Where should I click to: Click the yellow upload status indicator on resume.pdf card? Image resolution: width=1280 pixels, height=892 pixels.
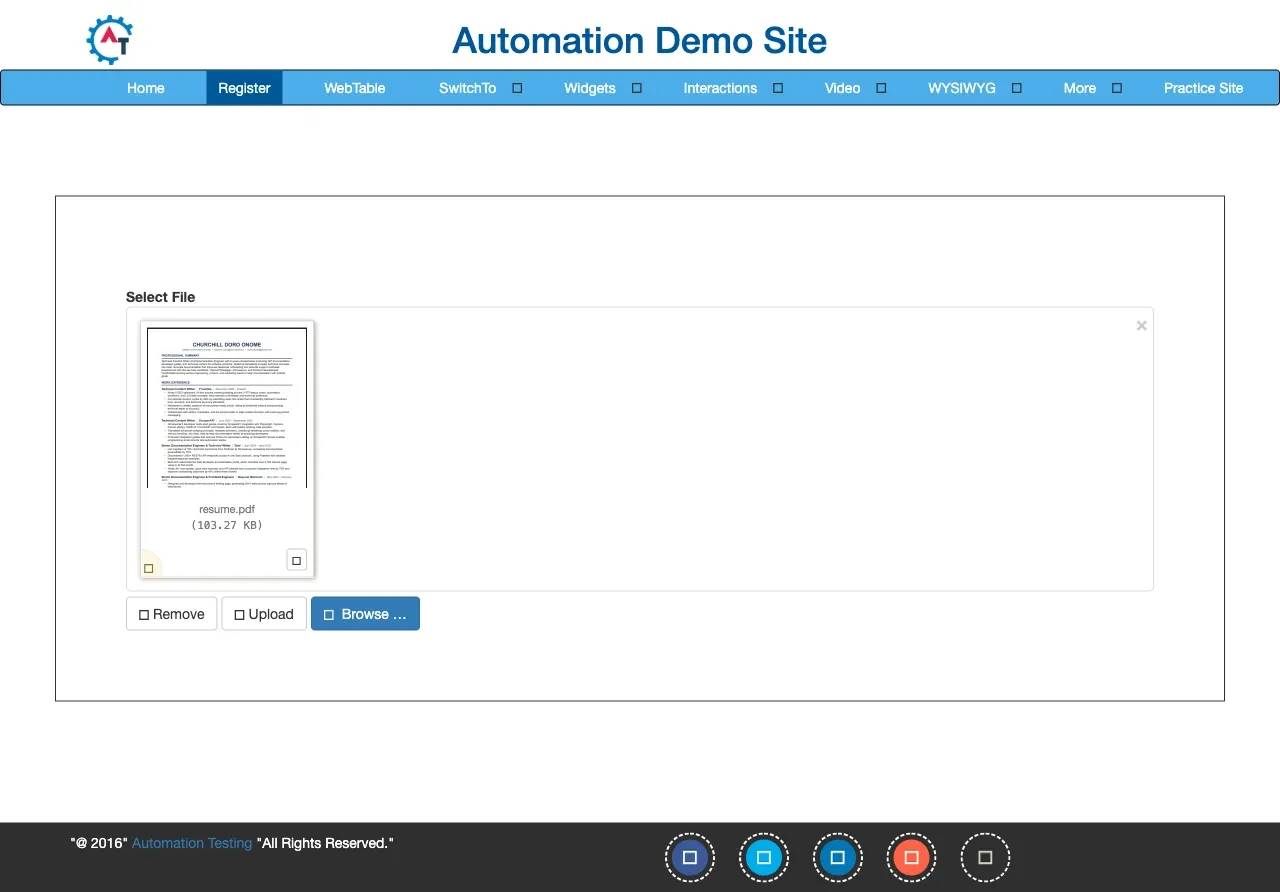[x=149, y=568]
